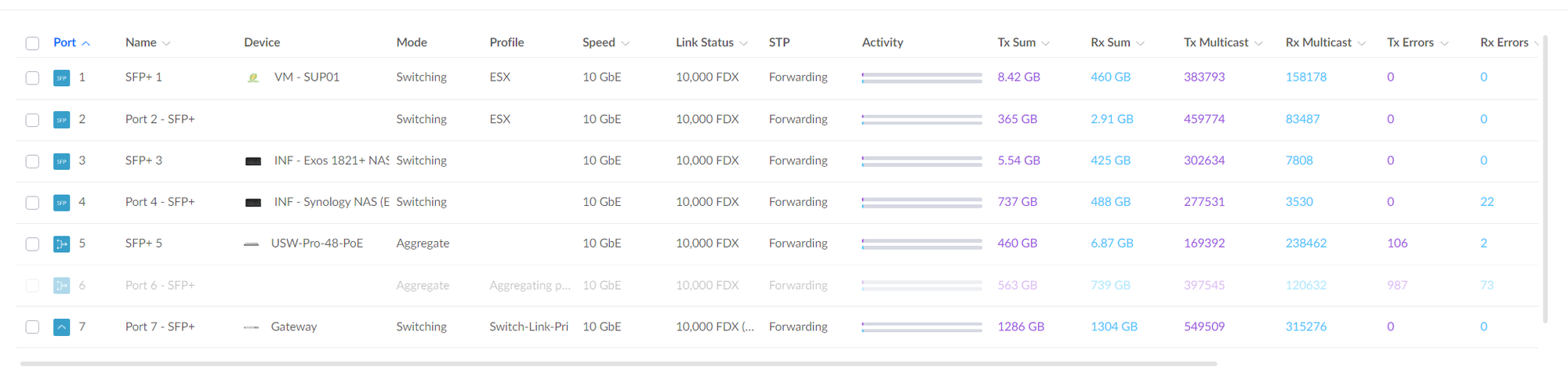Tick the checkbox for port 4 row
This screenshot has width=1568, height=390.
click(x=32, y=203)
